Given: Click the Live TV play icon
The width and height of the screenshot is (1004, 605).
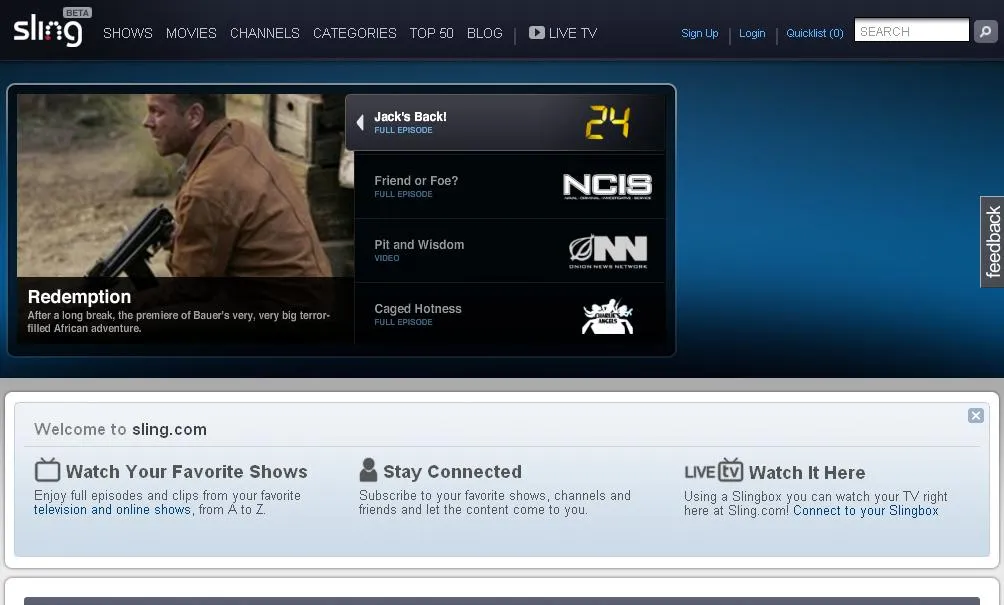Looking at the screenshot, I should (x=537, y=32).
